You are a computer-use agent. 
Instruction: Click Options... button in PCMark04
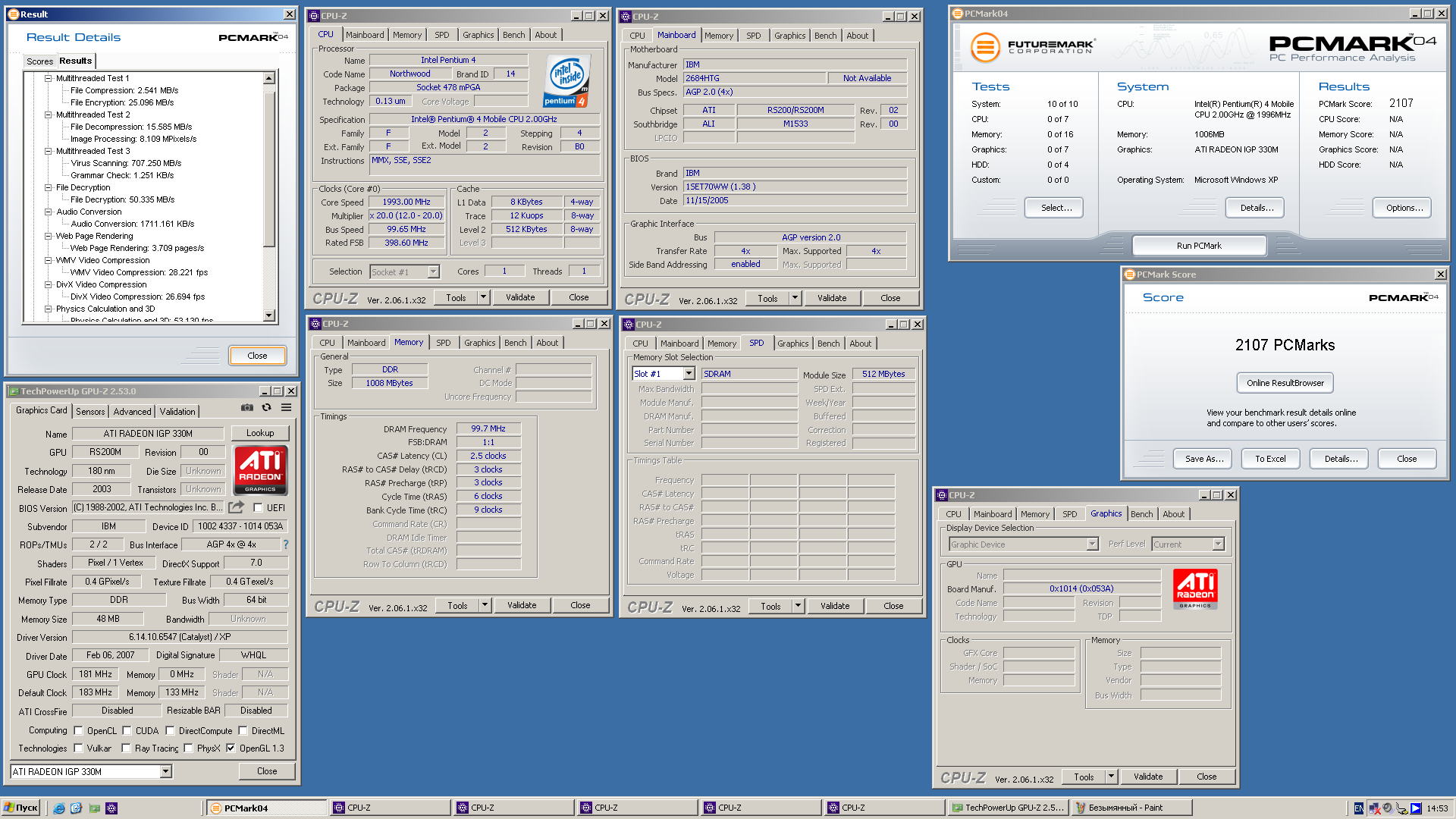1401,208
